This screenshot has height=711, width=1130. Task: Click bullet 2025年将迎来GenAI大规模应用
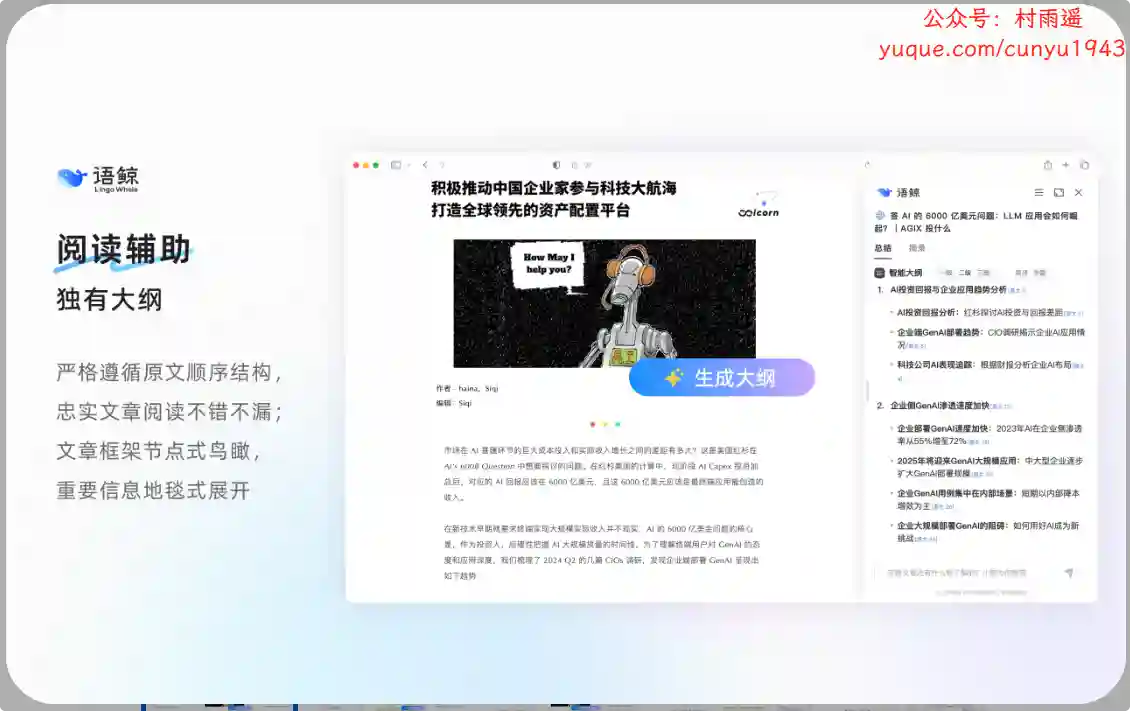[957, 460]
